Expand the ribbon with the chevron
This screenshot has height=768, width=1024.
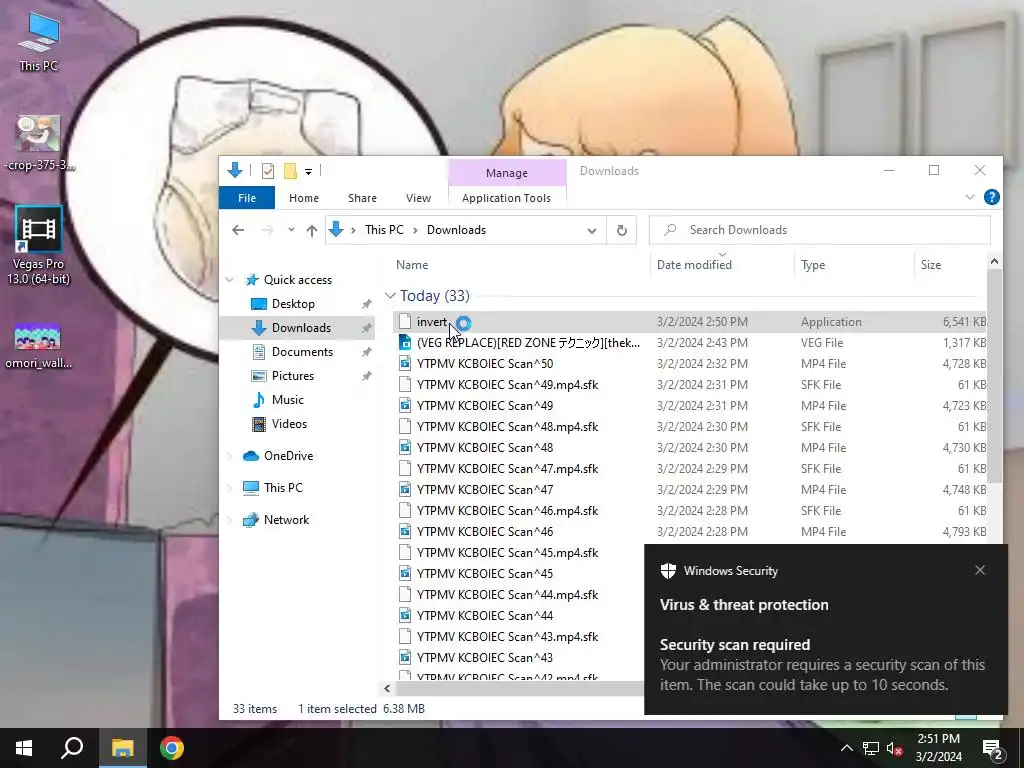pyautogui.click(x=970, y=197)
